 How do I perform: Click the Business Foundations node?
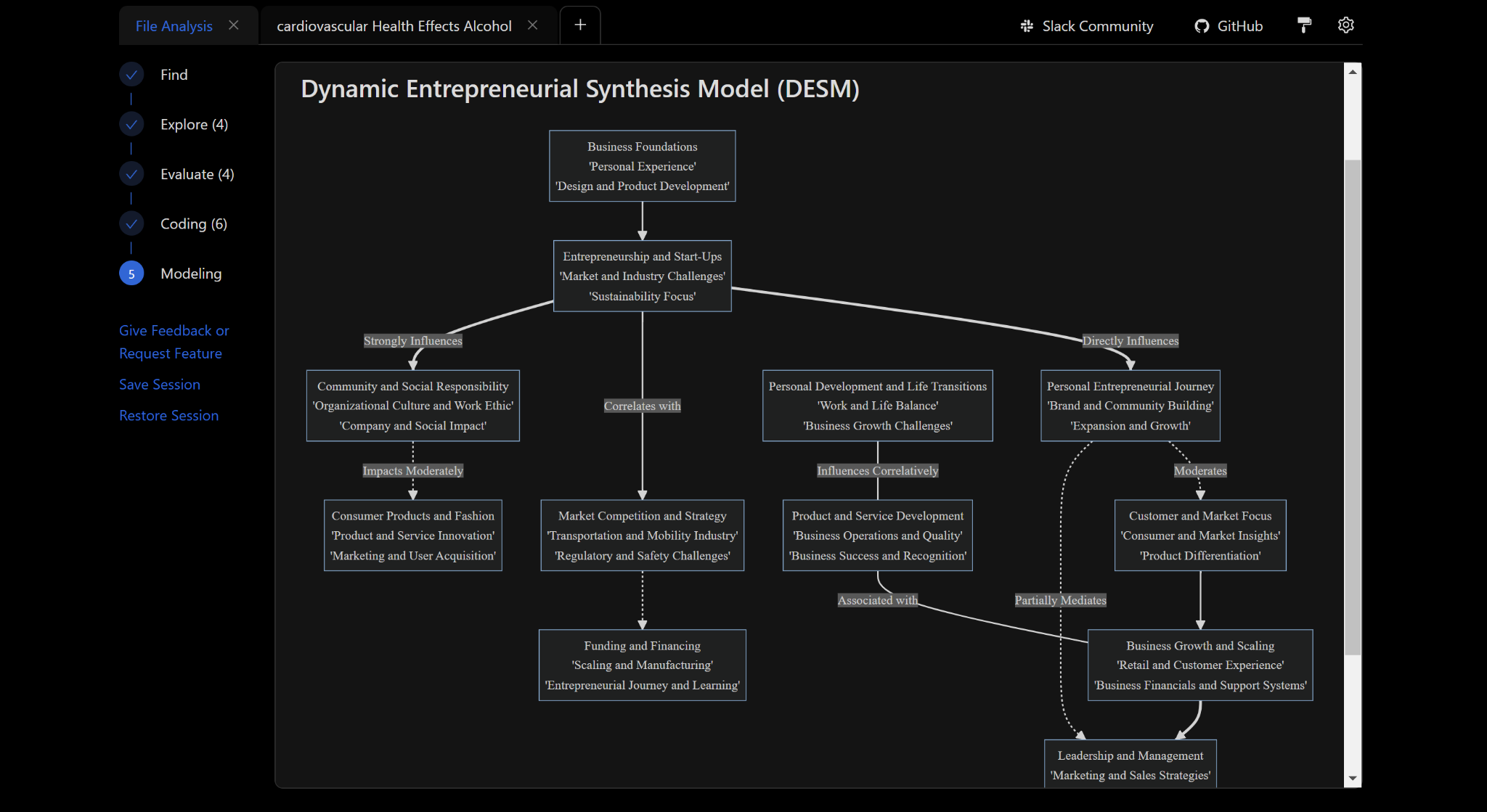coord(642,166)
